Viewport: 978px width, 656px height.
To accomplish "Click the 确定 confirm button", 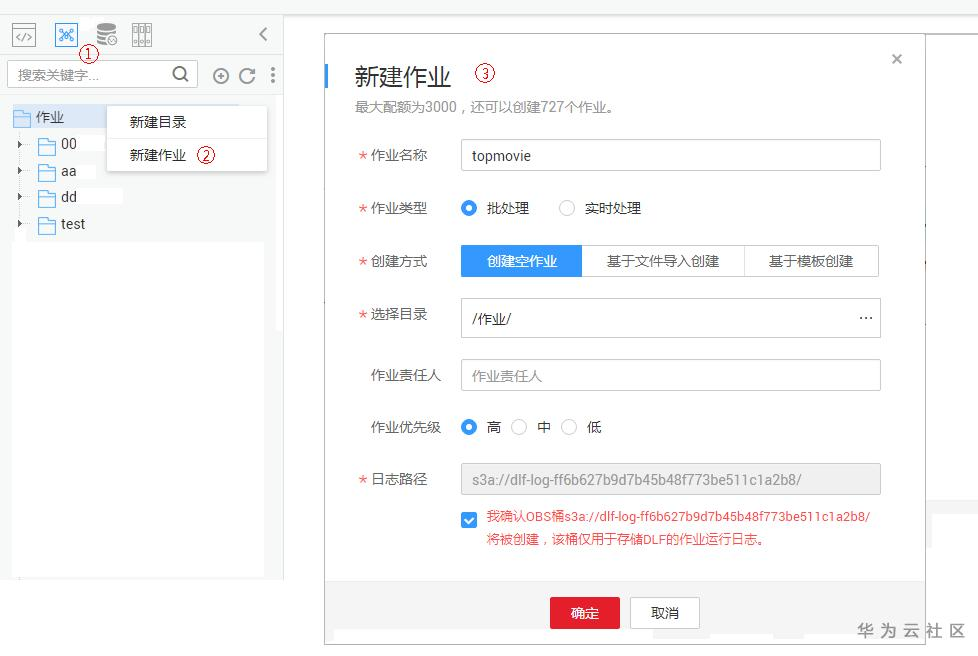I will click(x=585, y=613).
